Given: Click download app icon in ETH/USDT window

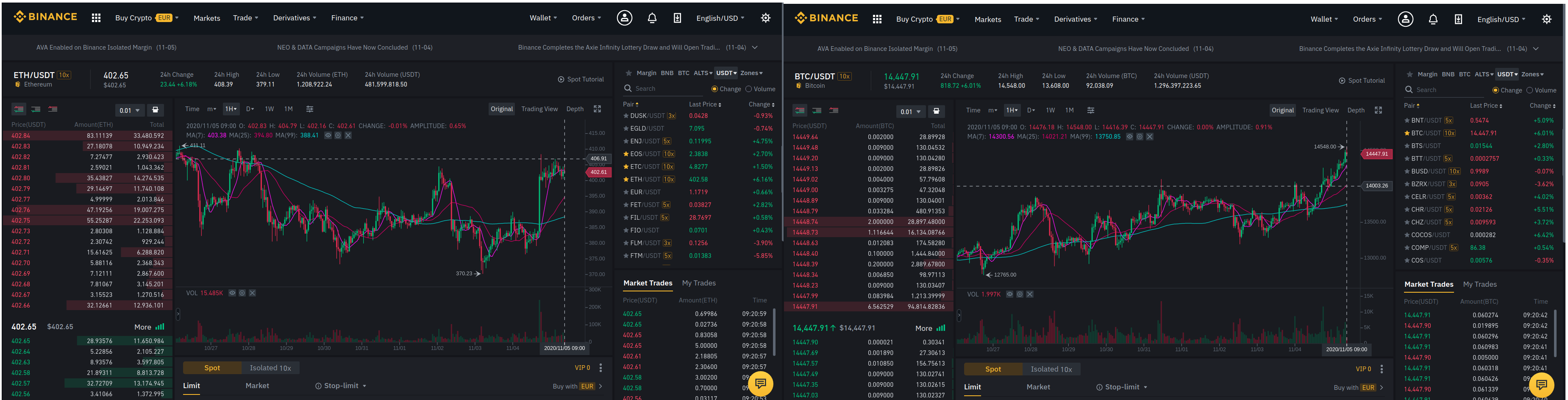Looking at the screenshot, I should [677, 18].
